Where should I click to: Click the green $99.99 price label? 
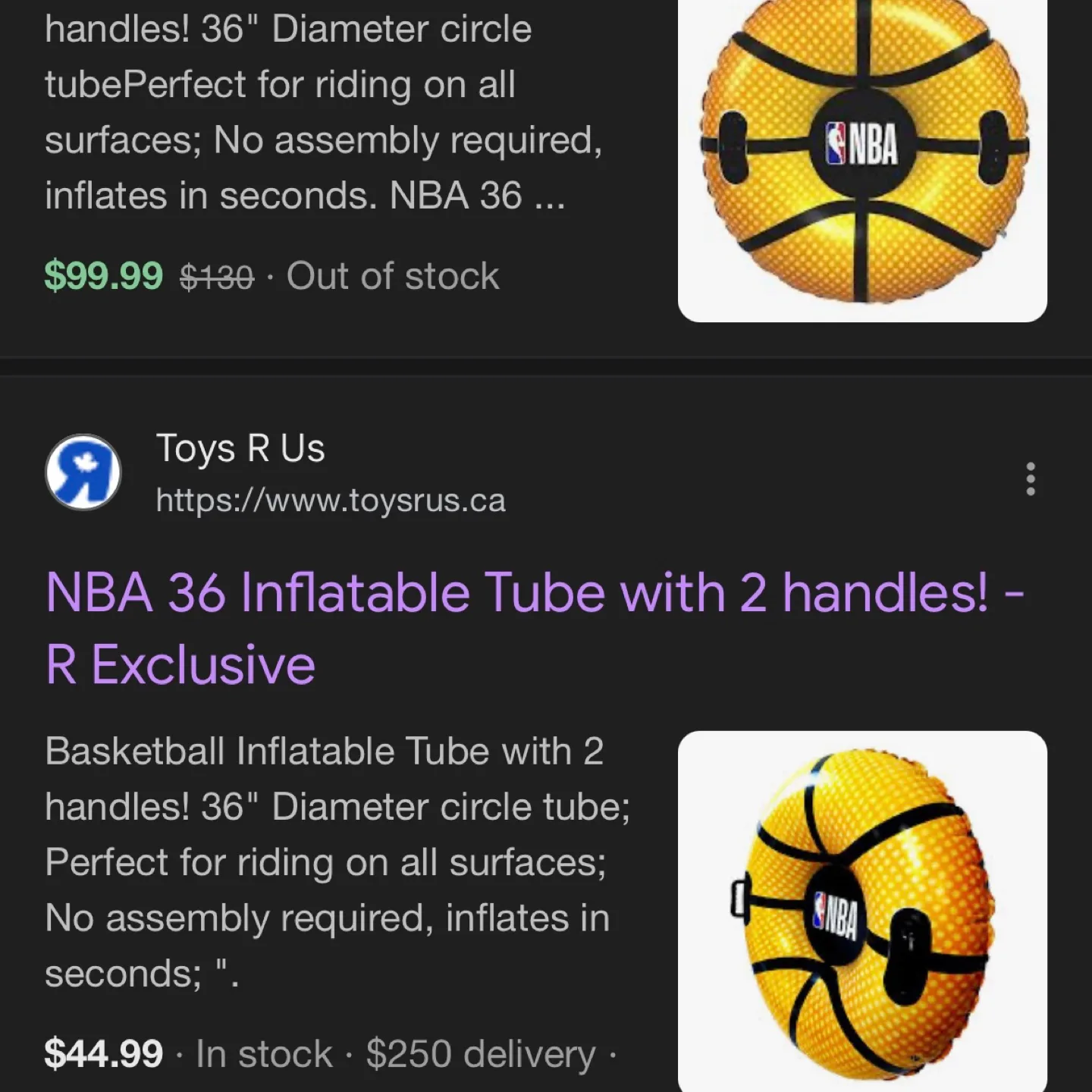[105, 275]
